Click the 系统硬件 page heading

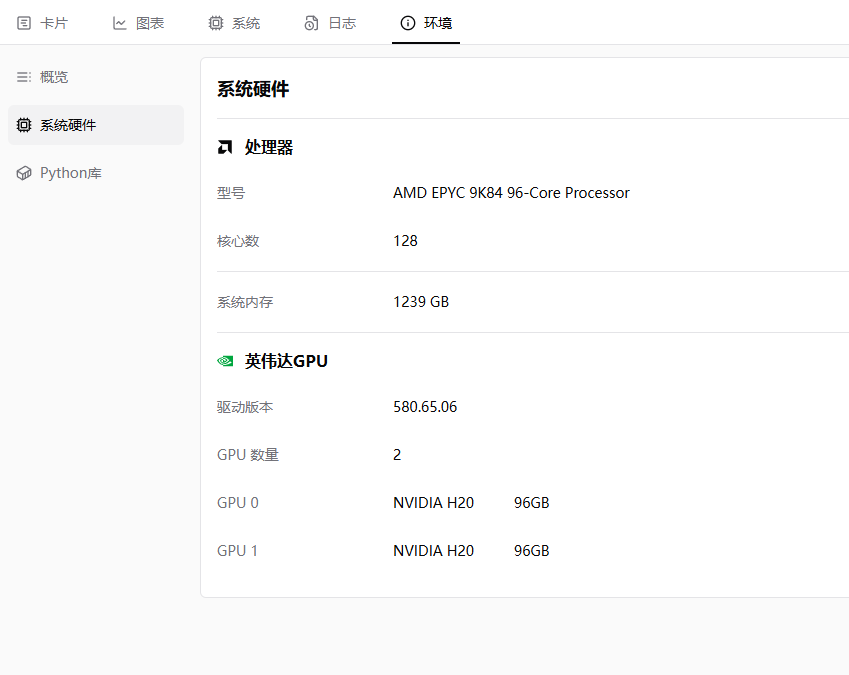pos(253,89)
